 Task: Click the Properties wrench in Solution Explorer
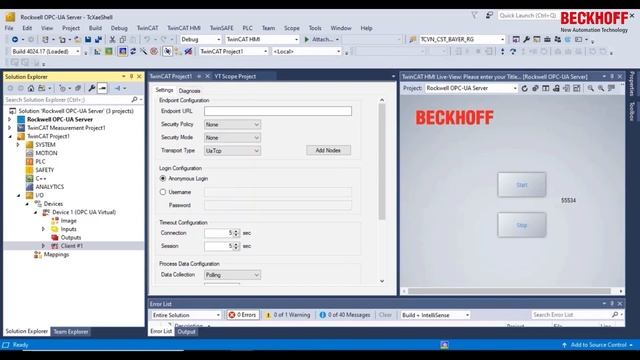[92, 88]
